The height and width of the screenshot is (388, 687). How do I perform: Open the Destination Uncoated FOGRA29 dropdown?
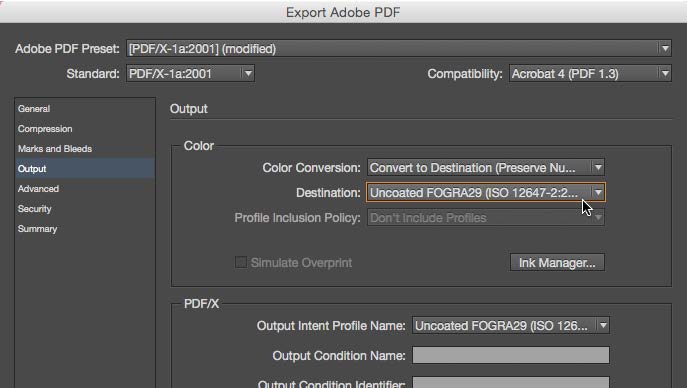pyautogui.click(x=486, y=193)
